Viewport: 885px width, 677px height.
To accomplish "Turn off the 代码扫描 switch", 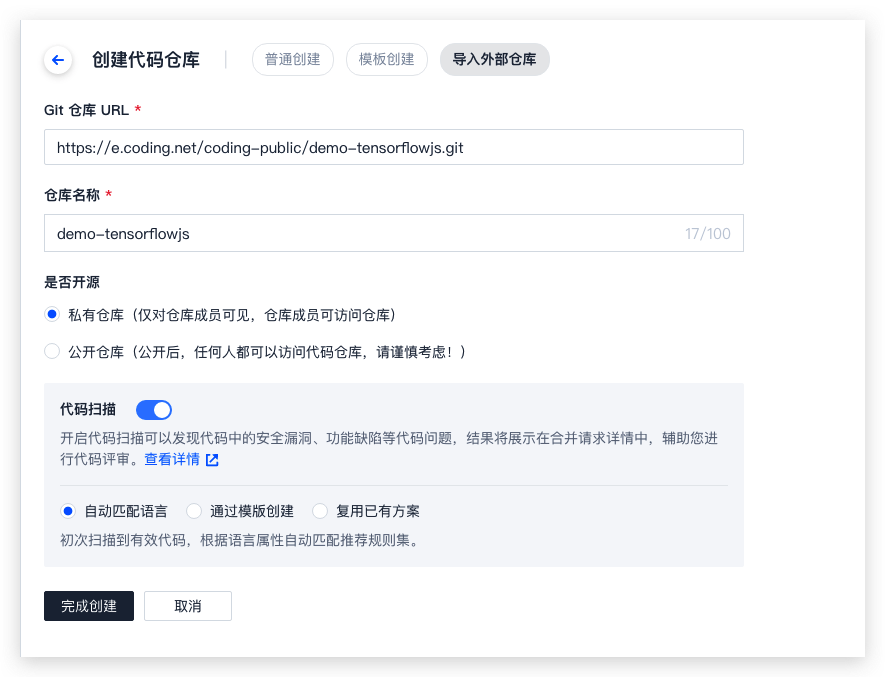I will click(x=154, y=410).
